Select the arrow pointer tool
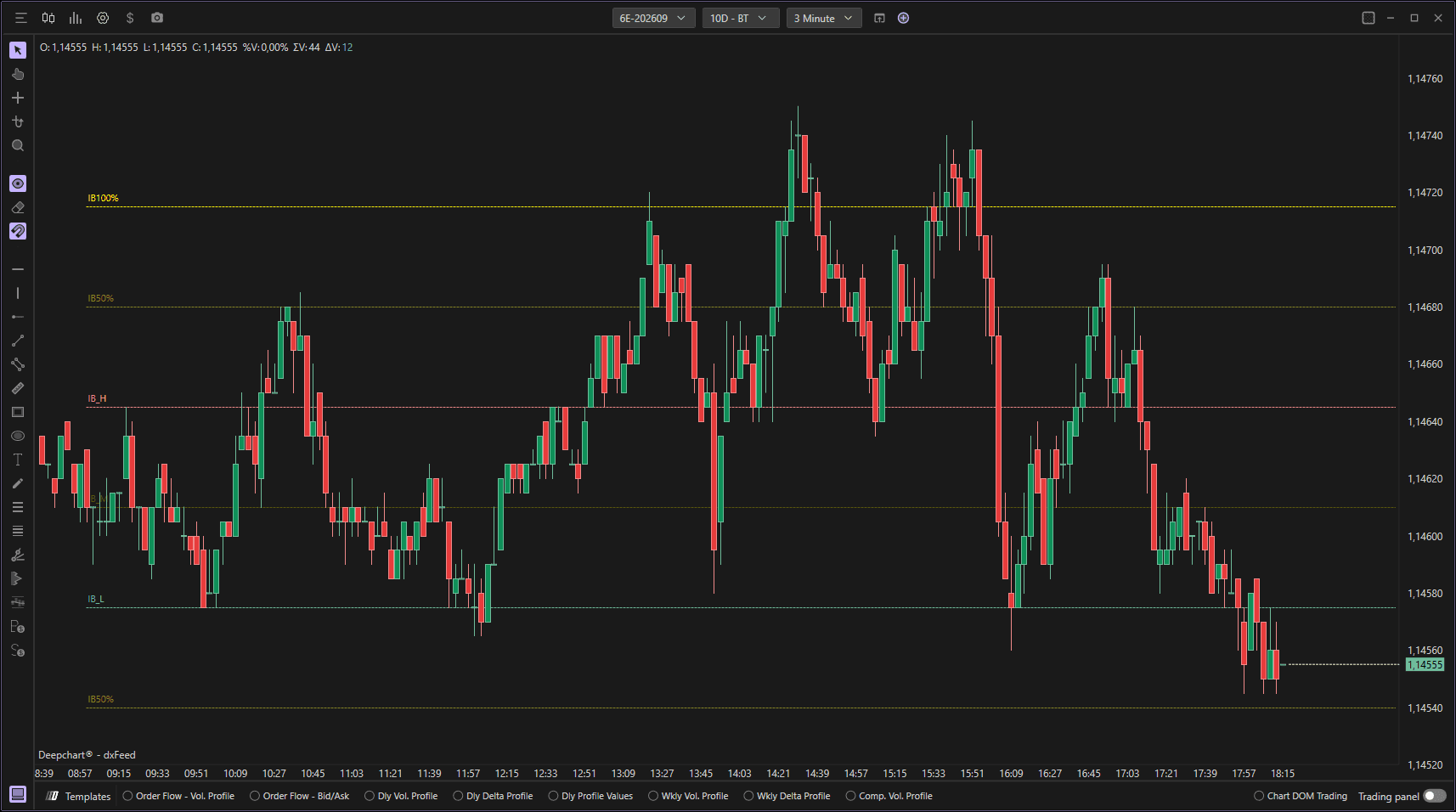The image size is (1456, 812). tap(18, 50)
